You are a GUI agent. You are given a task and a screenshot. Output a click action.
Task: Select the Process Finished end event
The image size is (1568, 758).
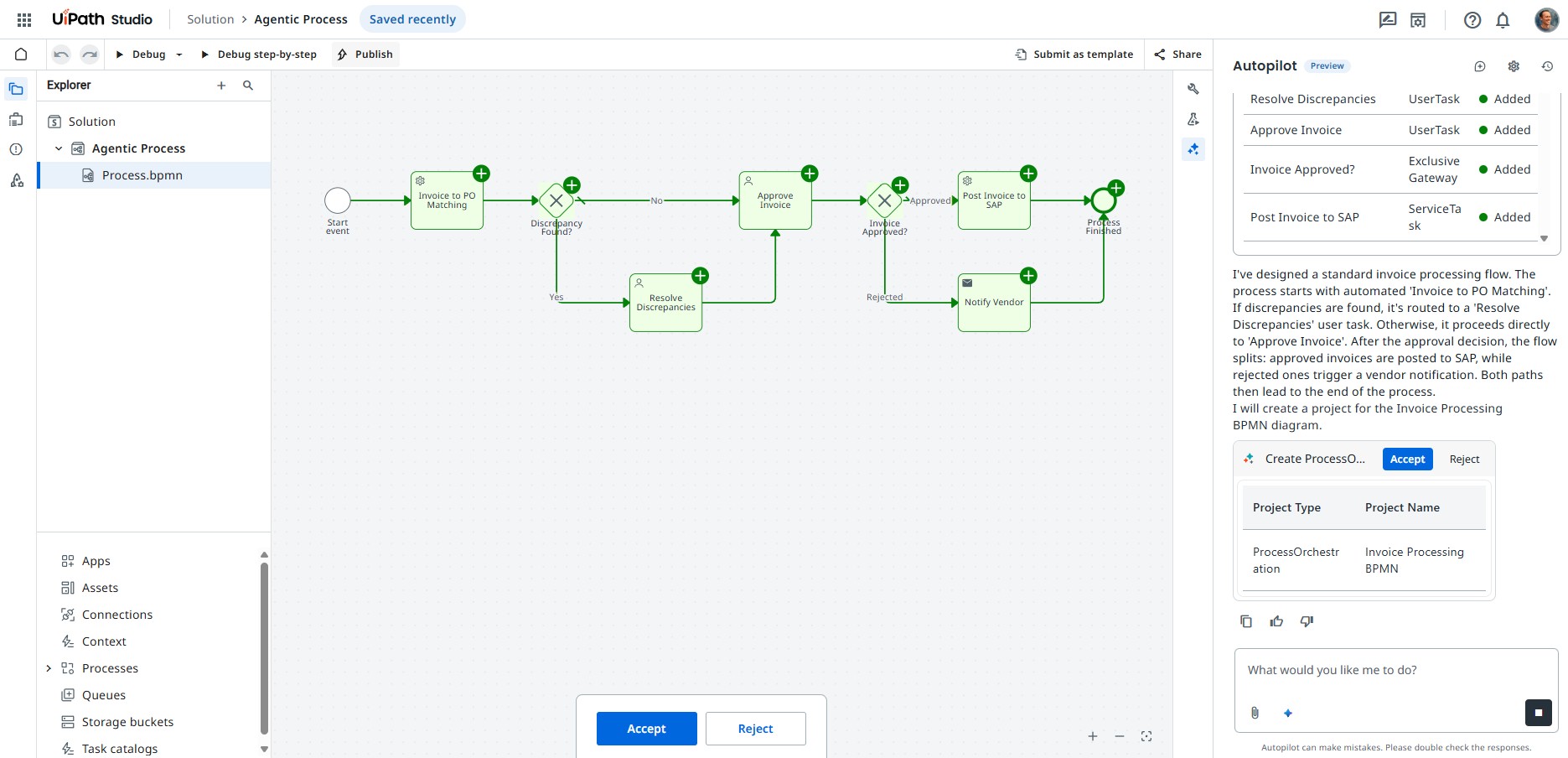1104,200
